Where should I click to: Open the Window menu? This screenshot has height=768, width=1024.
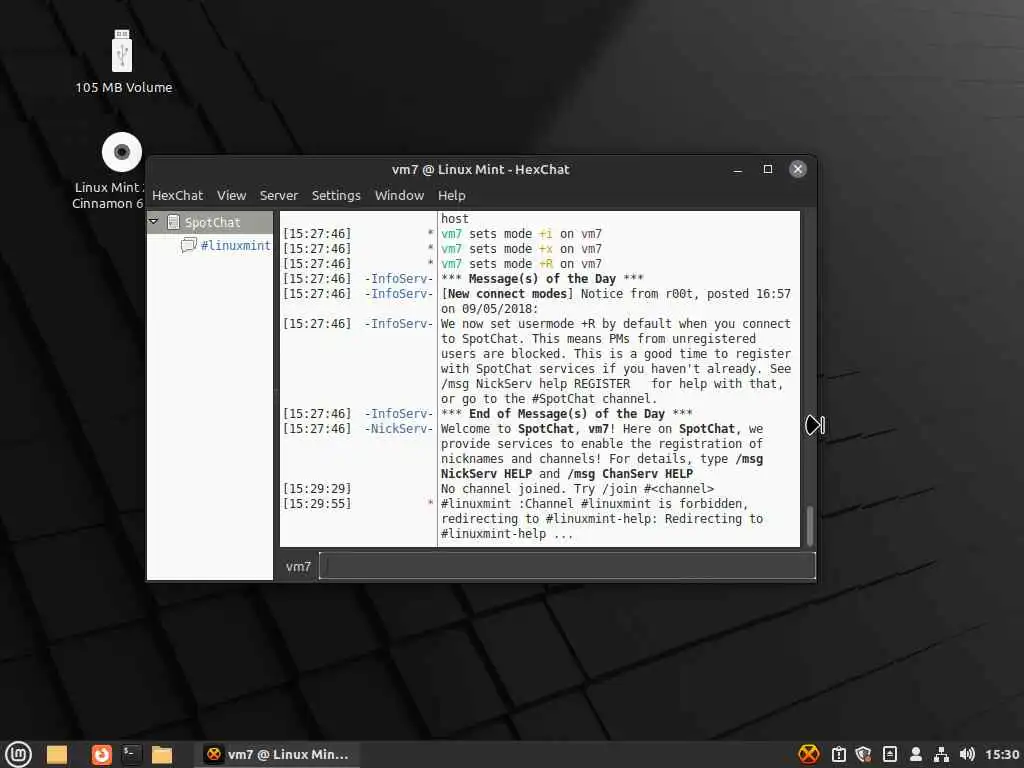pos(399,195)
